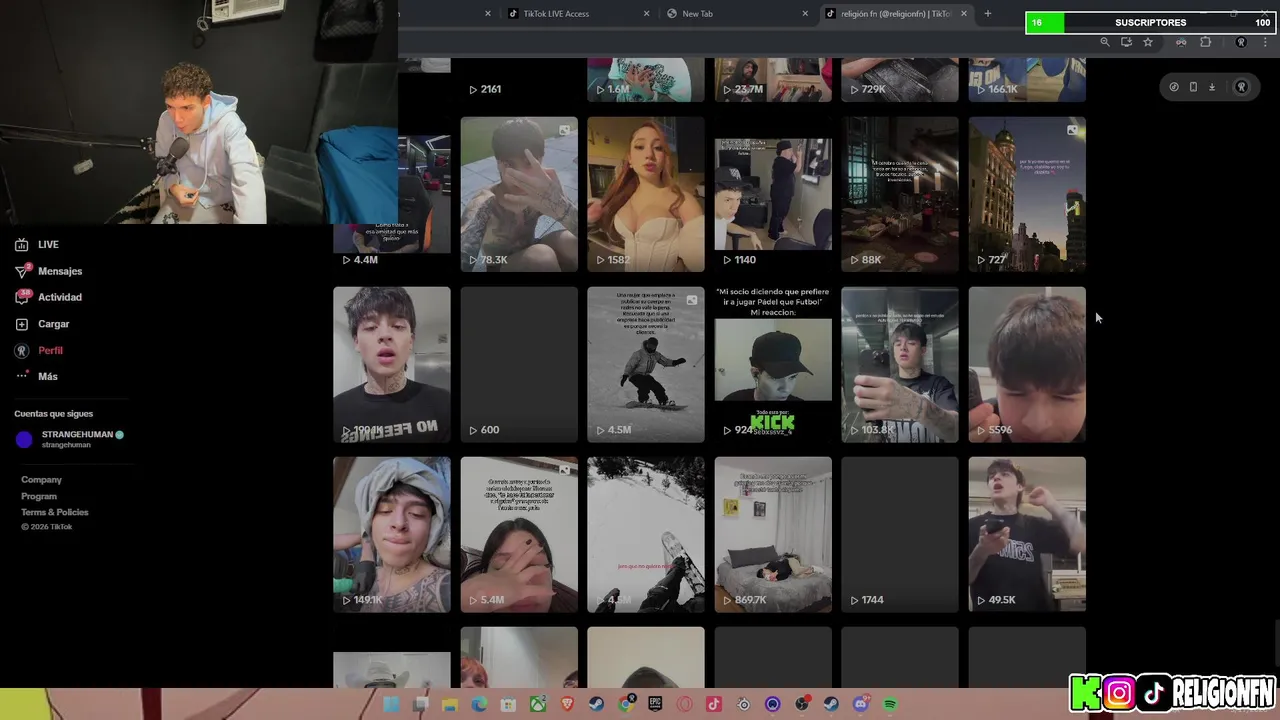Open the blank video with 1744 views
1280x720 pixels.
click(x=900, y=534)
